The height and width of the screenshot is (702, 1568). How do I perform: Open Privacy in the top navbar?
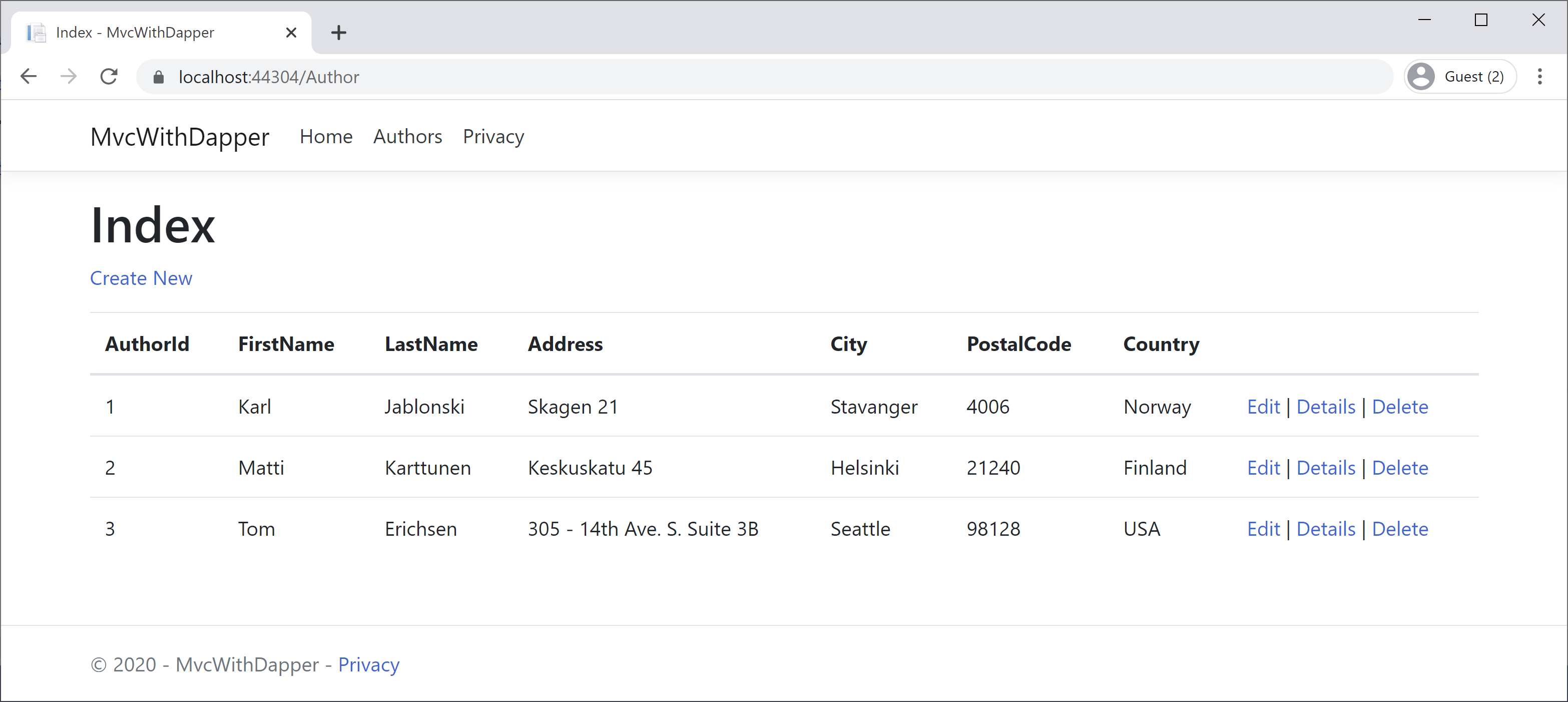493,137
